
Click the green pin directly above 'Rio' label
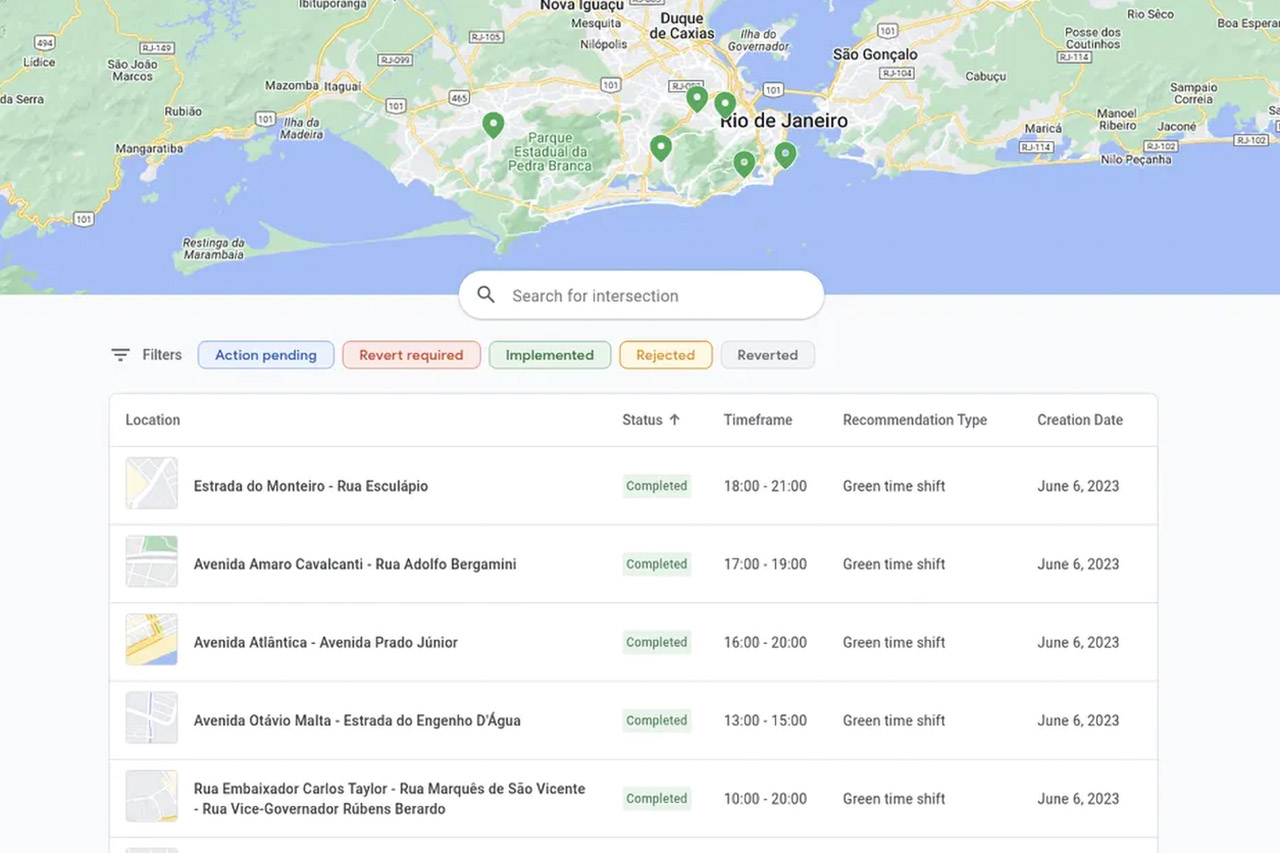pos(725,104)
